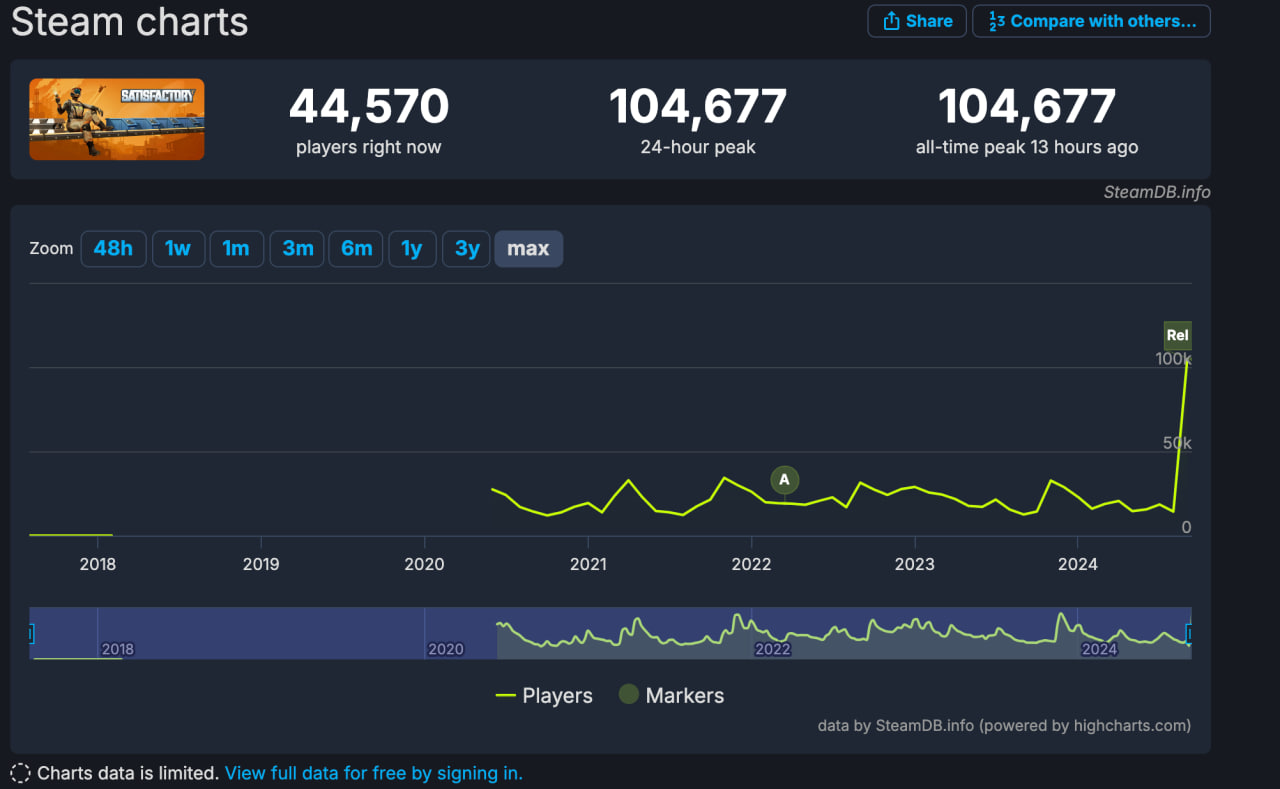1280x789 pixels.
Task: Click the Satisfactory game thumbnail
Action: point(117,119)
